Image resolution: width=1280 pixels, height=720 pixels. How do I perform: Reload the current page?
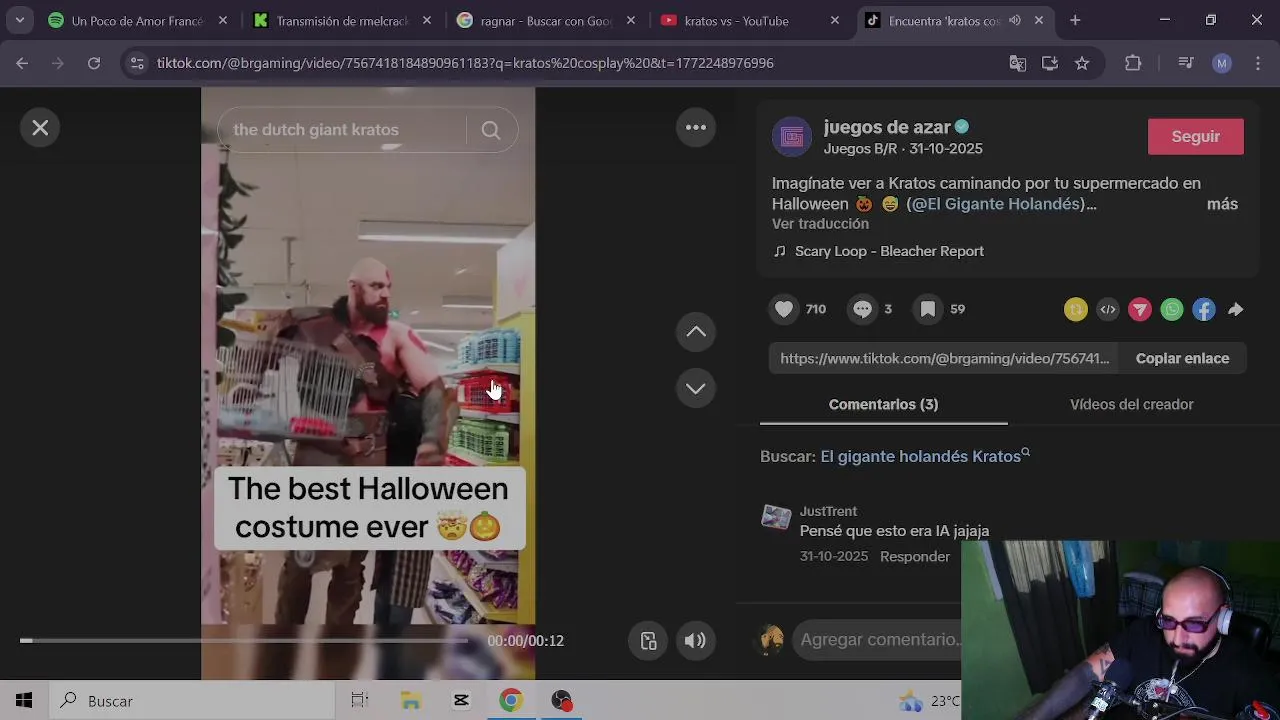point(94,63)
